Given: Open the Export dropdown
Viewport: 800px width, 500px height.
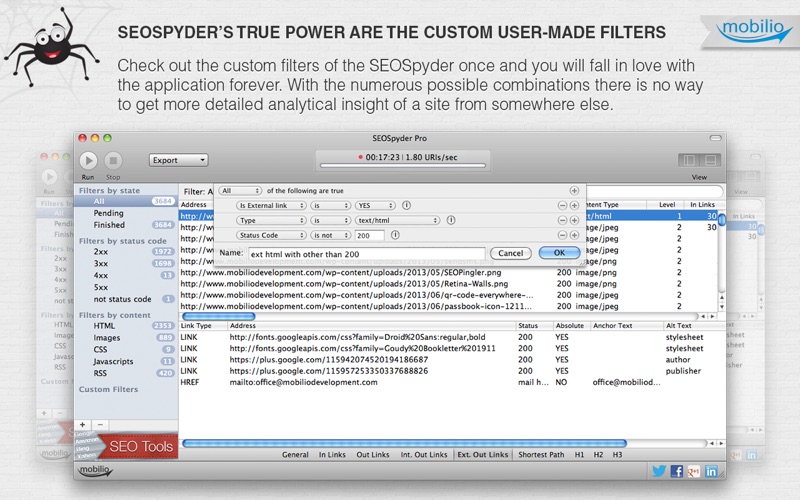Looking at the screenshot, I should [179, 160].
